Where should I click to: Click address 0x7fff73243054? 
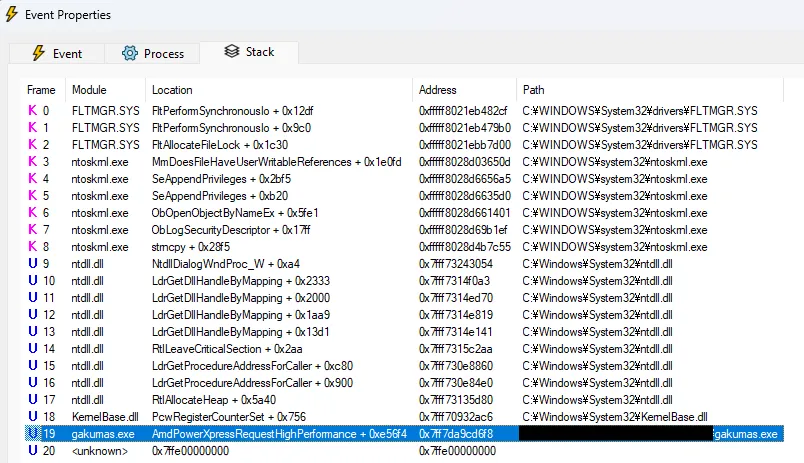tap(456, 264)
